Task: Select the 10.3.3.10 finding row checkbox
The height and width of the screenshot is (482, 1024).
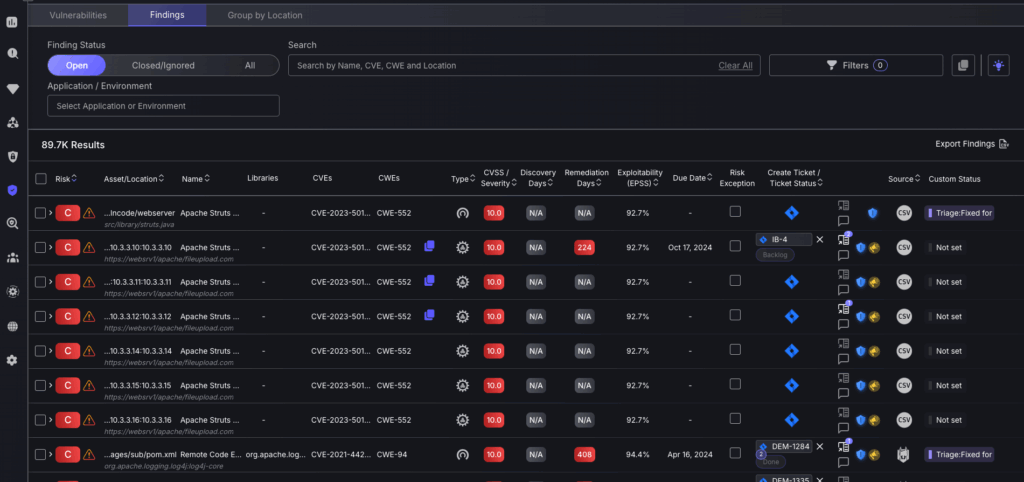Action: pos(40,248)
